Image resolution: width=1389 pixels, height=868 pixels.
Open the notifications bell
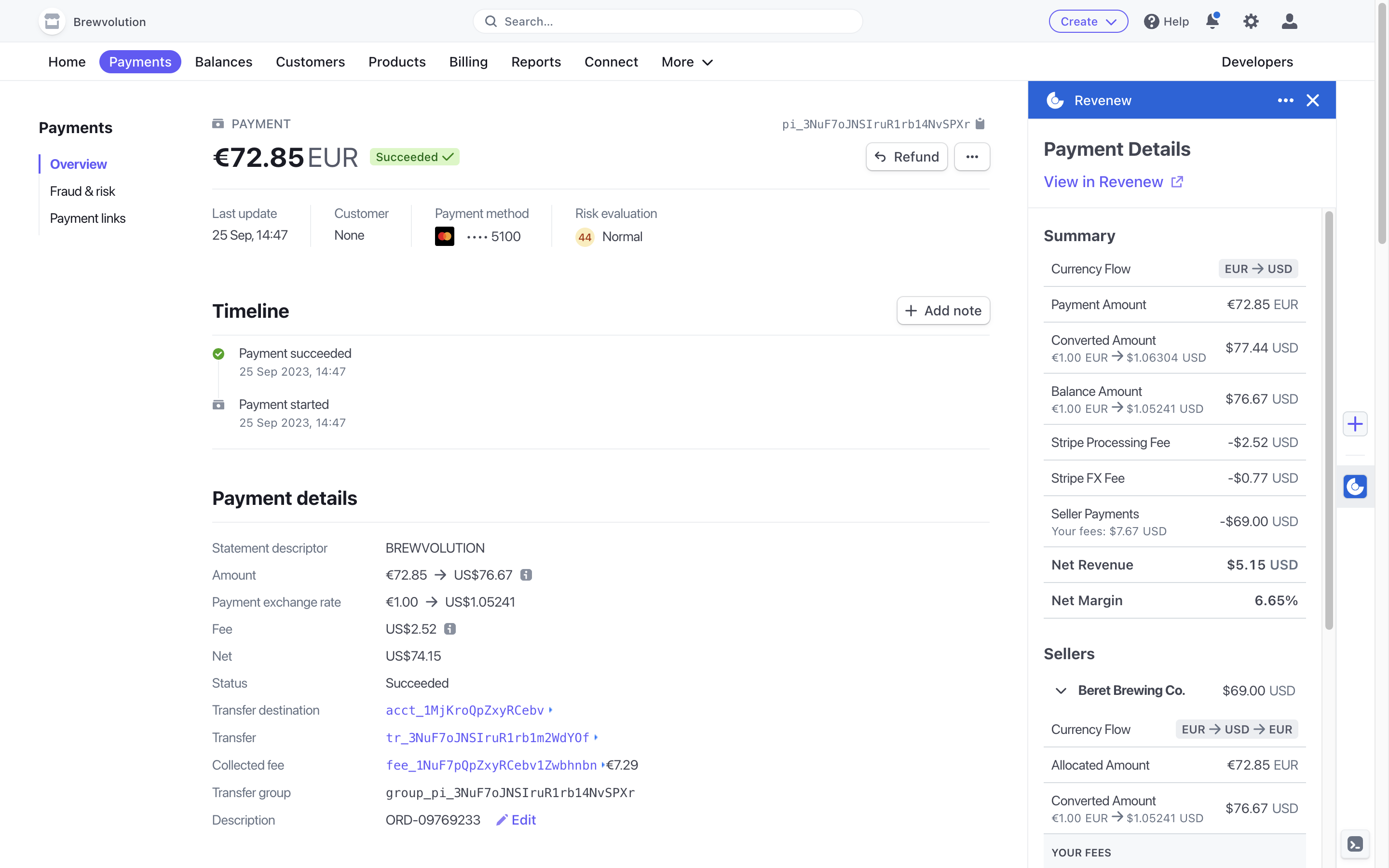click(1213, 21)
